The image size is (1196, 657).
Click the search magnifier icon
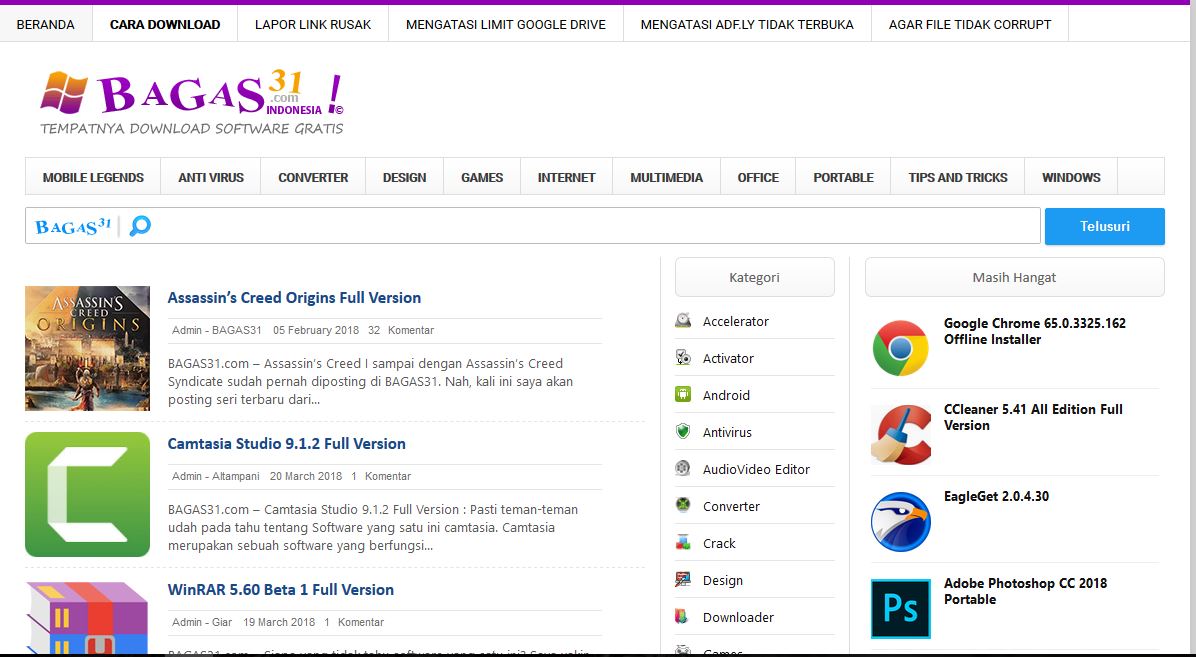(x=140, y=226)
